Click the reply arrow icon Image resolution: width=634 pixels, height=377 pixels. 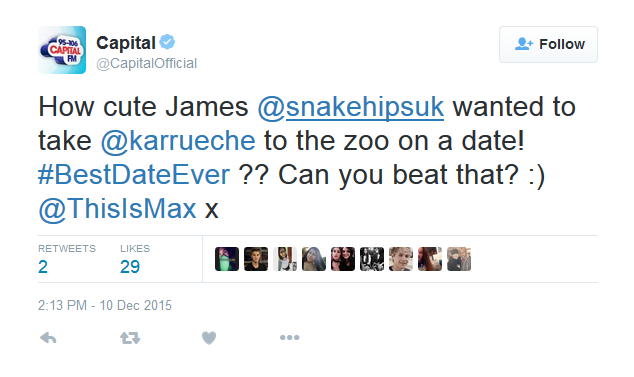[48, 338]
